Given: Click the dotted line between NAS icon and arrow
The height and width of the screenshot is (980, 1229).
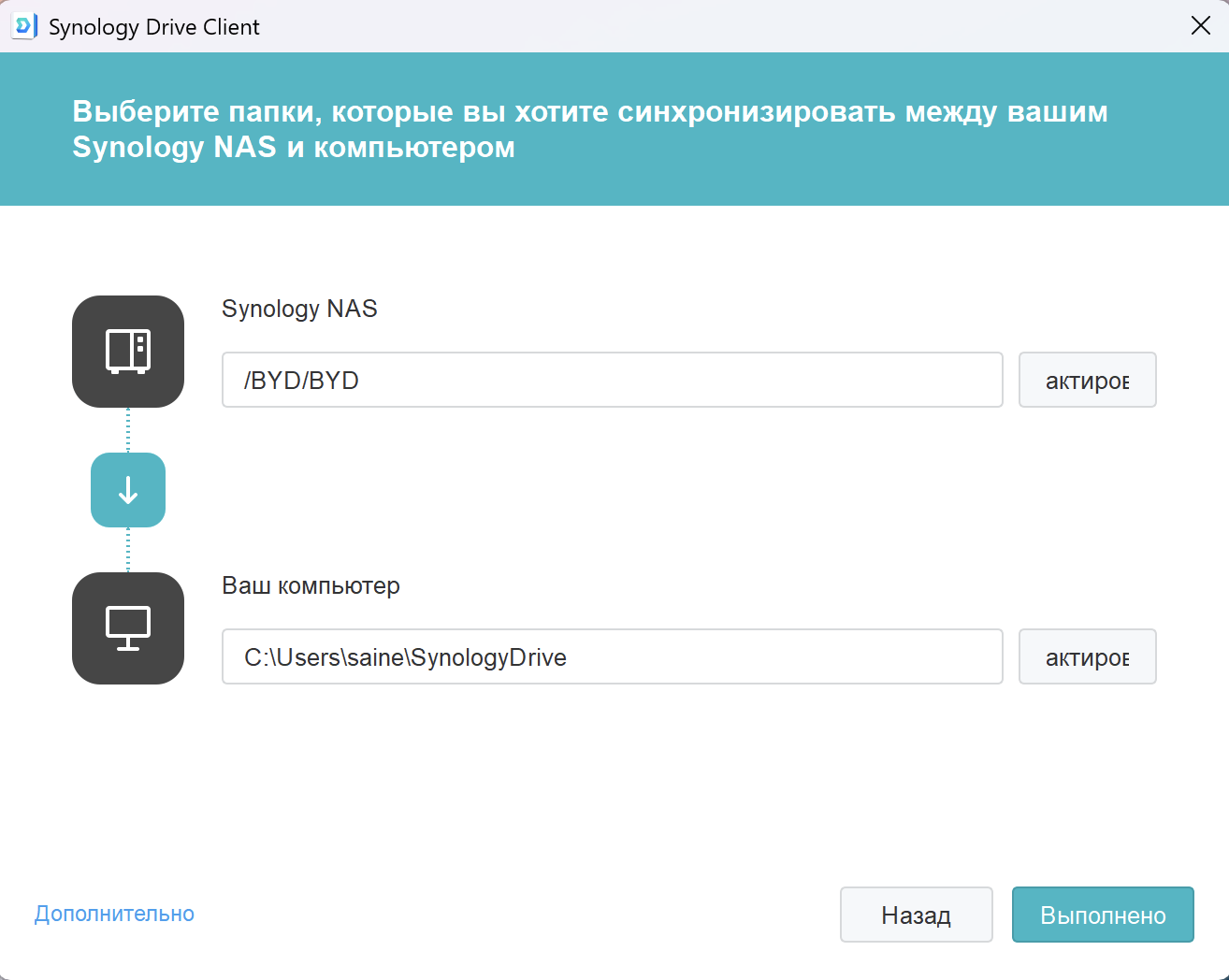Looking at the screenshot, I should point(128,430).
